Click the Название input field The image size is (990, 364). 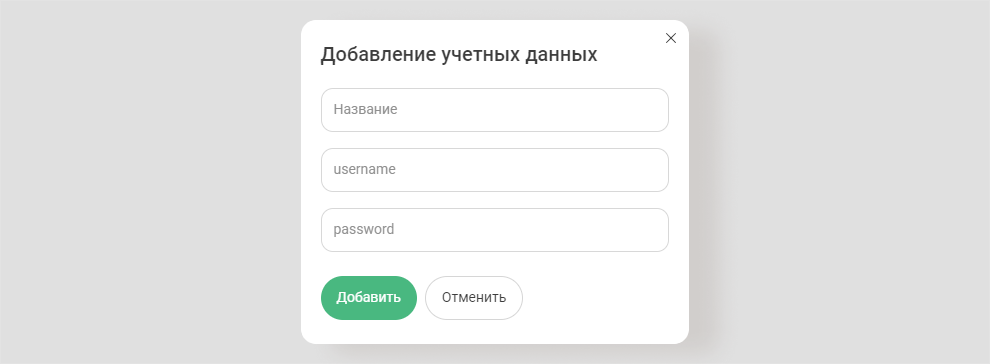pos(494,110)
